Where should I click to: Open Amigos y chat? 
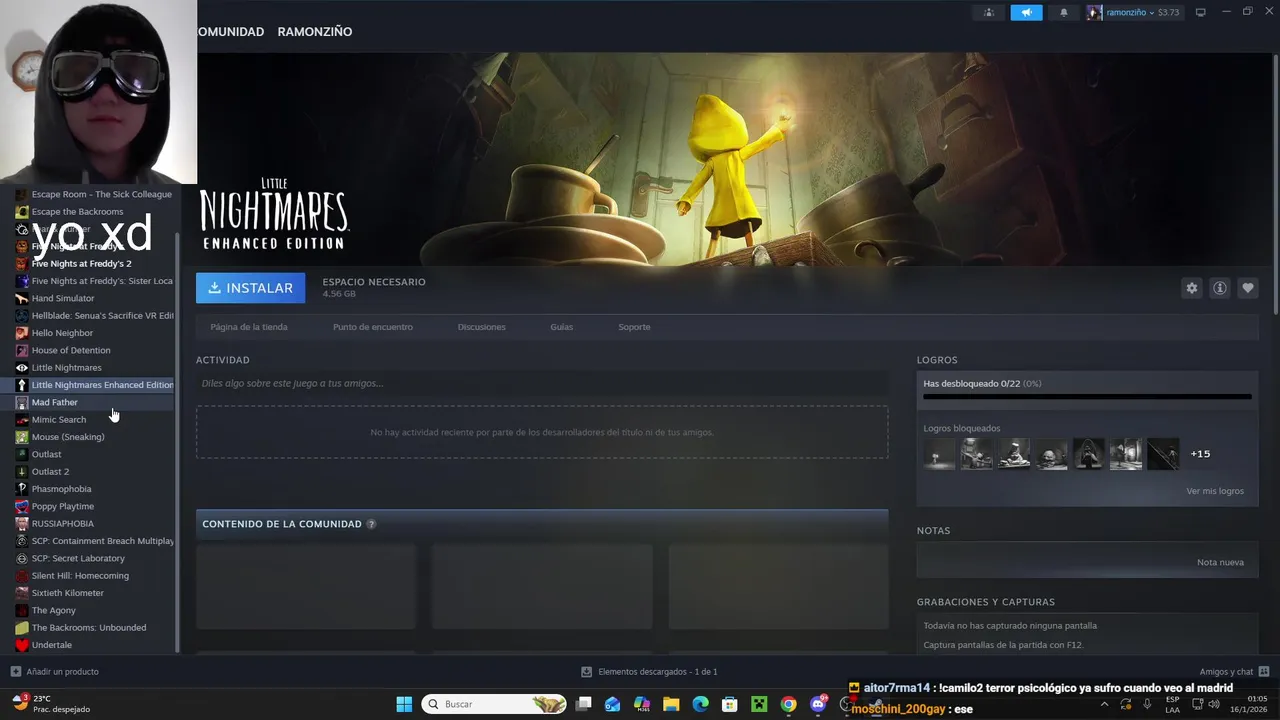1234,672
